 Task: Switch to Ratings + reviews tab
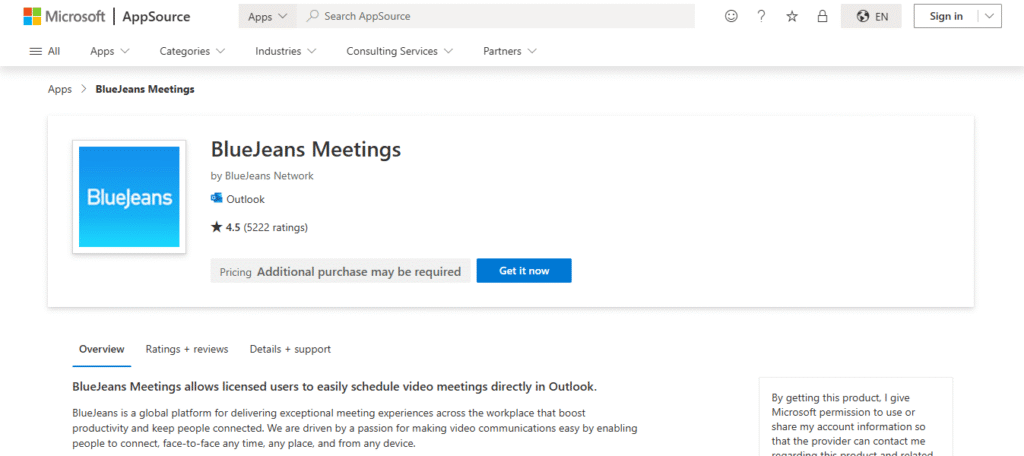(x=187, y=349)
